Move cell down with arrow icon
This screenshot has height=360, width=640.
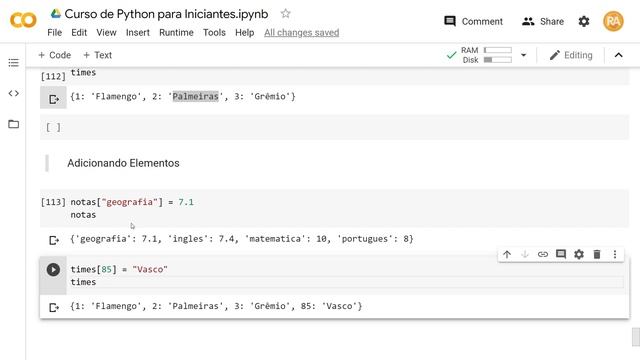click(x=525, y=254)
